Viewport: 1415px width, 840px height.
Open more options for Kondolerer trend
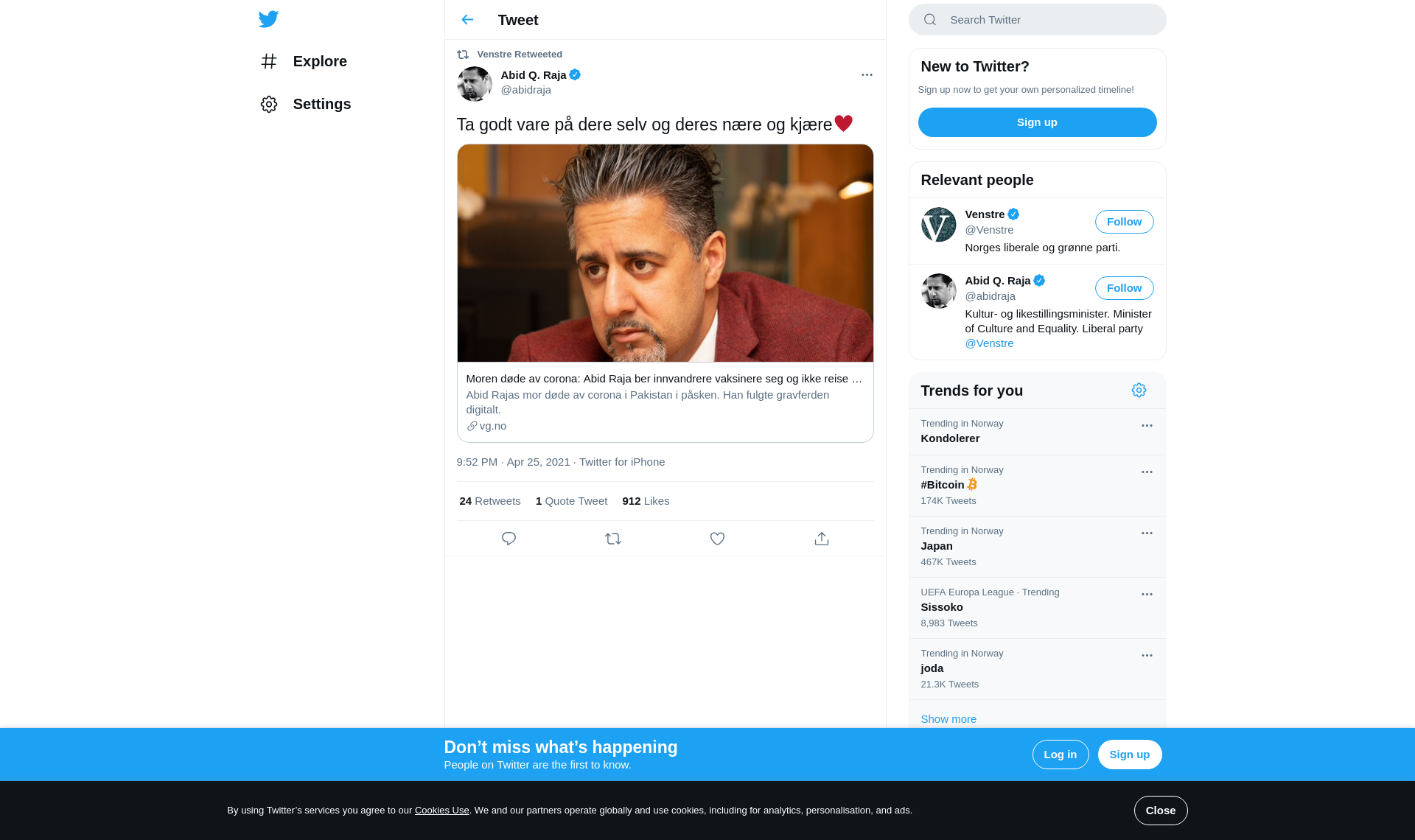(1147, 426)
